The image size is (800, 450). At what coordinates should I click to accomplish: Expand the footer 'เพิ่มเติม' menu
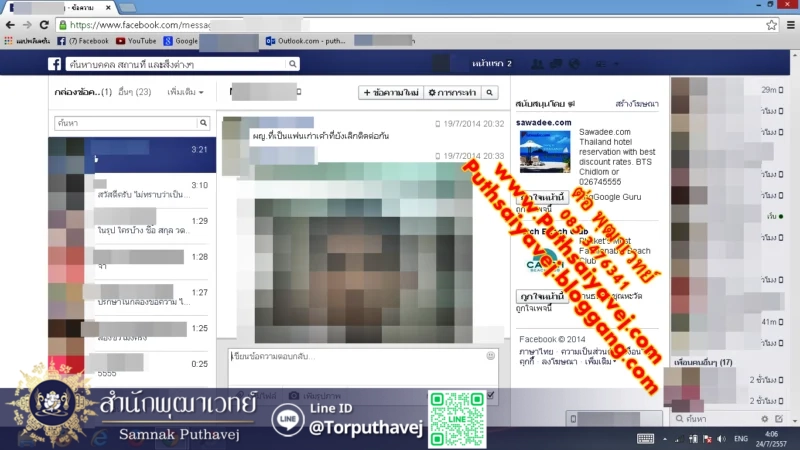(598, 362)
